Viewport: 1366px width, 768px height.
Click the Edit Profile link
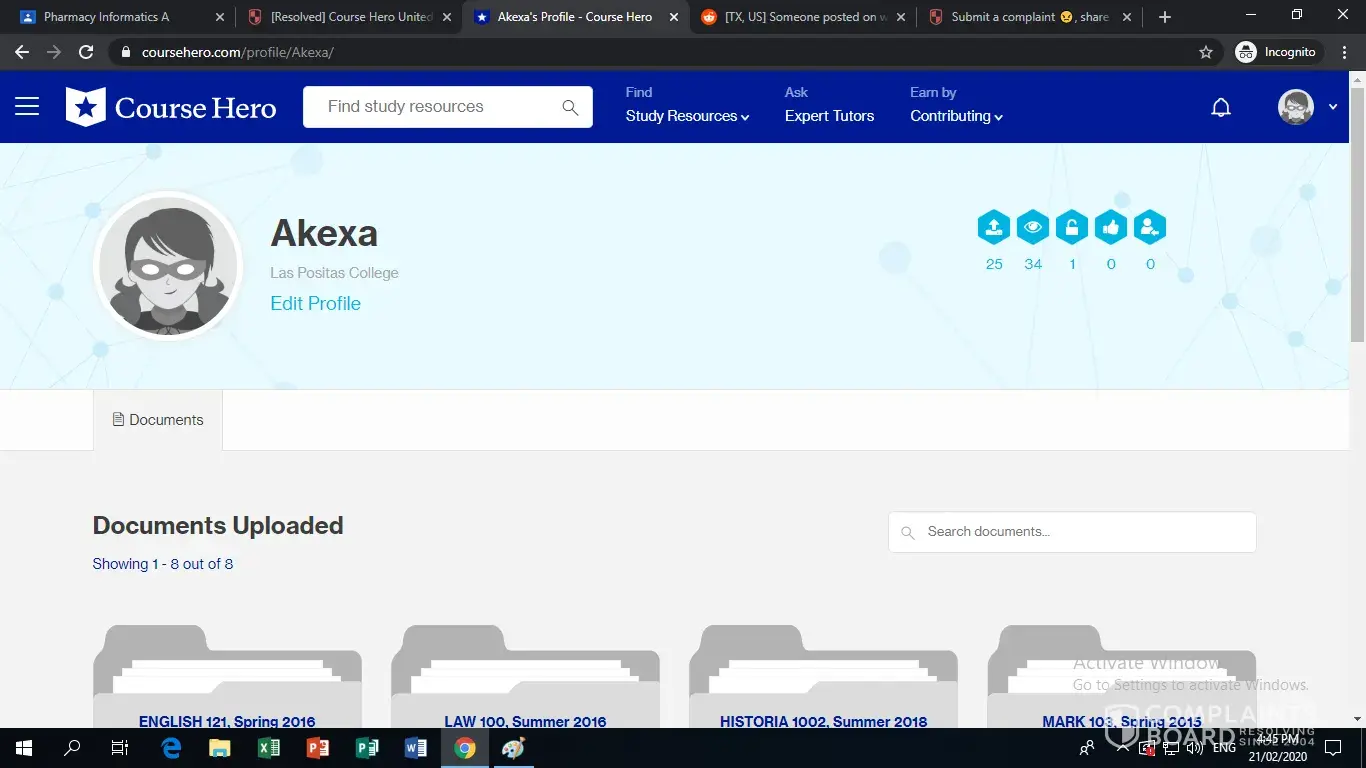point(315,304)
